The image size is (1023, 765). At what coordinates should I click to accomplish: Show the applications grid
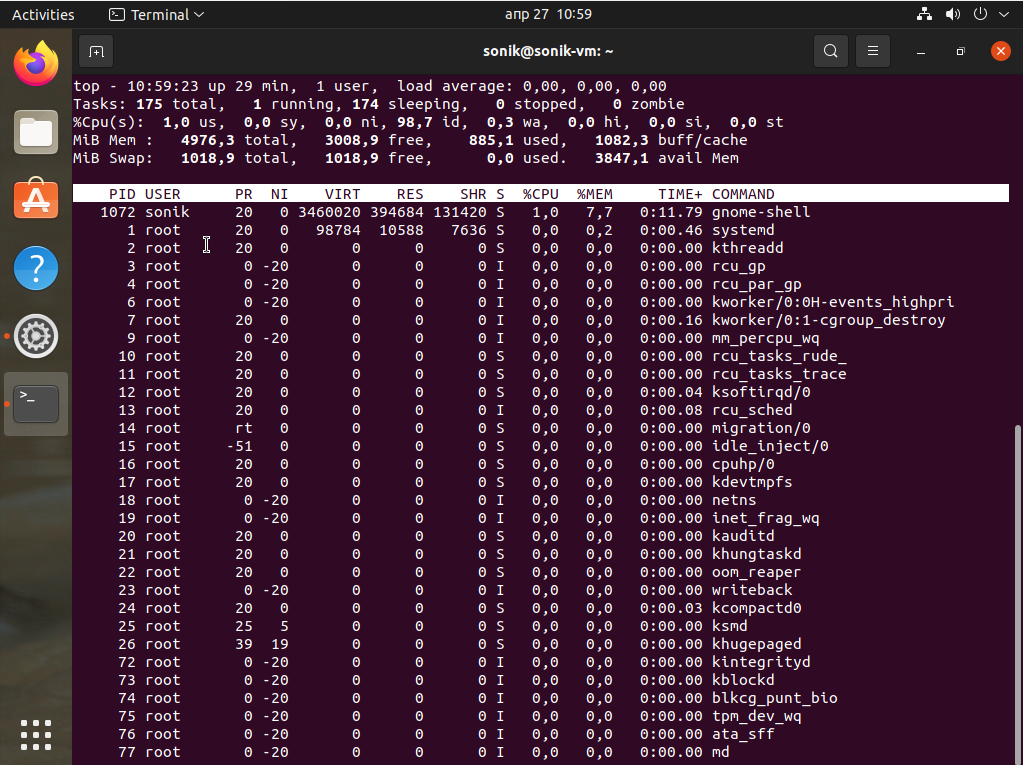click(x=36, y=734)
